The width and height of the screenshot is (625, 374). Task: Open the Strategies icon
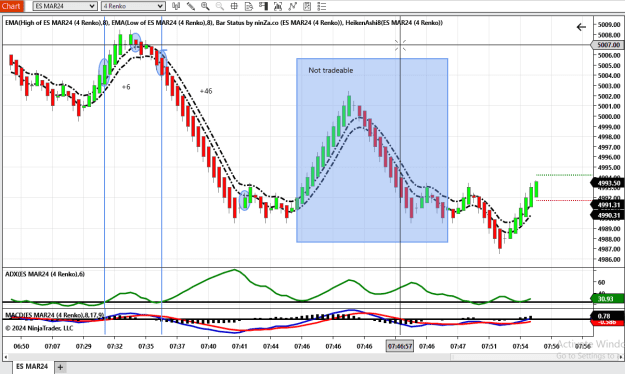tap(307, 6)
